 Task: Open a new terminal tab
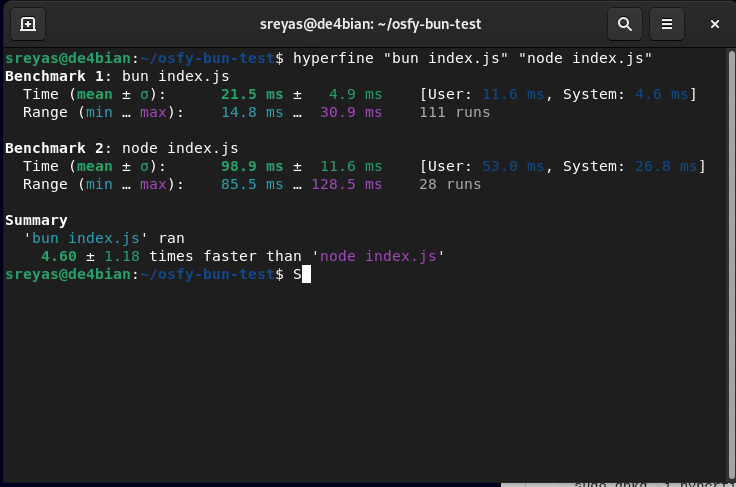28,24
